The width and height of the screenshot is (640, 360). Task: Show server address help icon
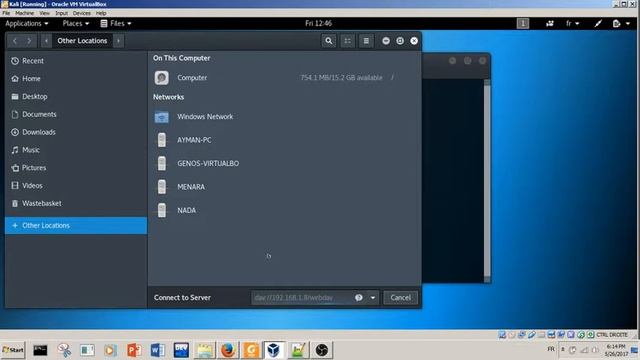coord(359,298)
